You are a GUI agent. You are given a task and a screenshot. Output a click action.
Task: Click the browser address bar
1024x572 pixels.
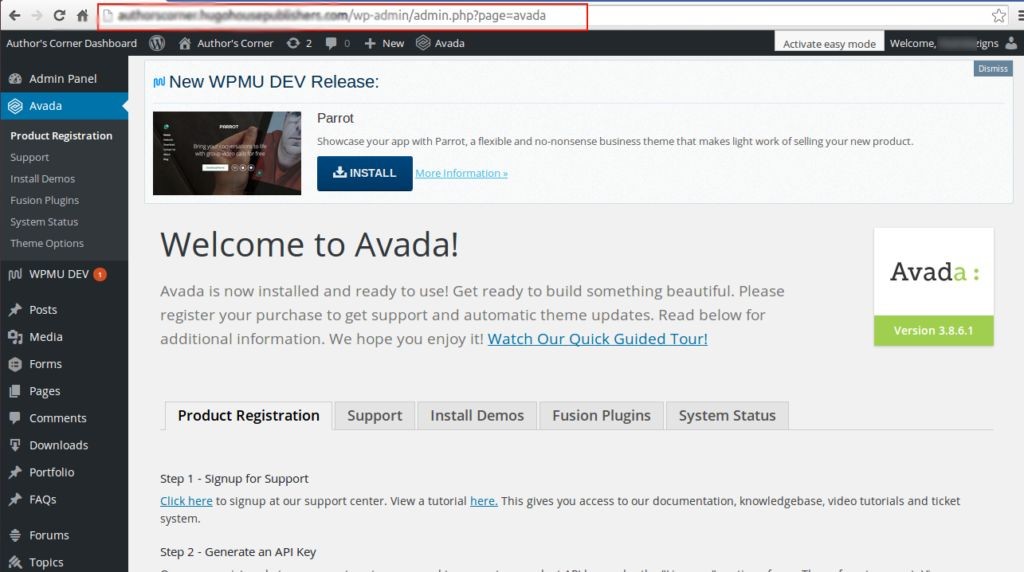pyautogui.click(x=540, y=16)
